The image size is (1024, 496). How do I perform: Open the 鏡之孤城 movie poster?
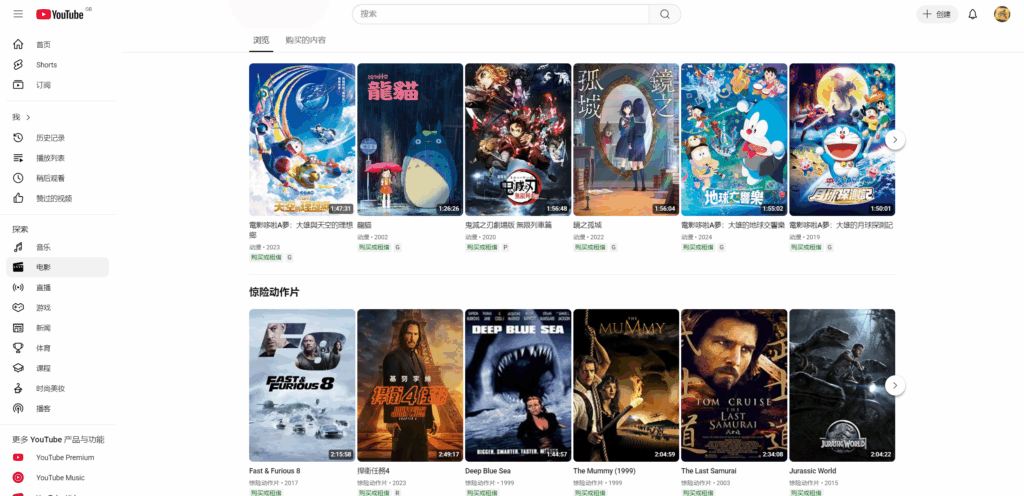tap(626, 139)
